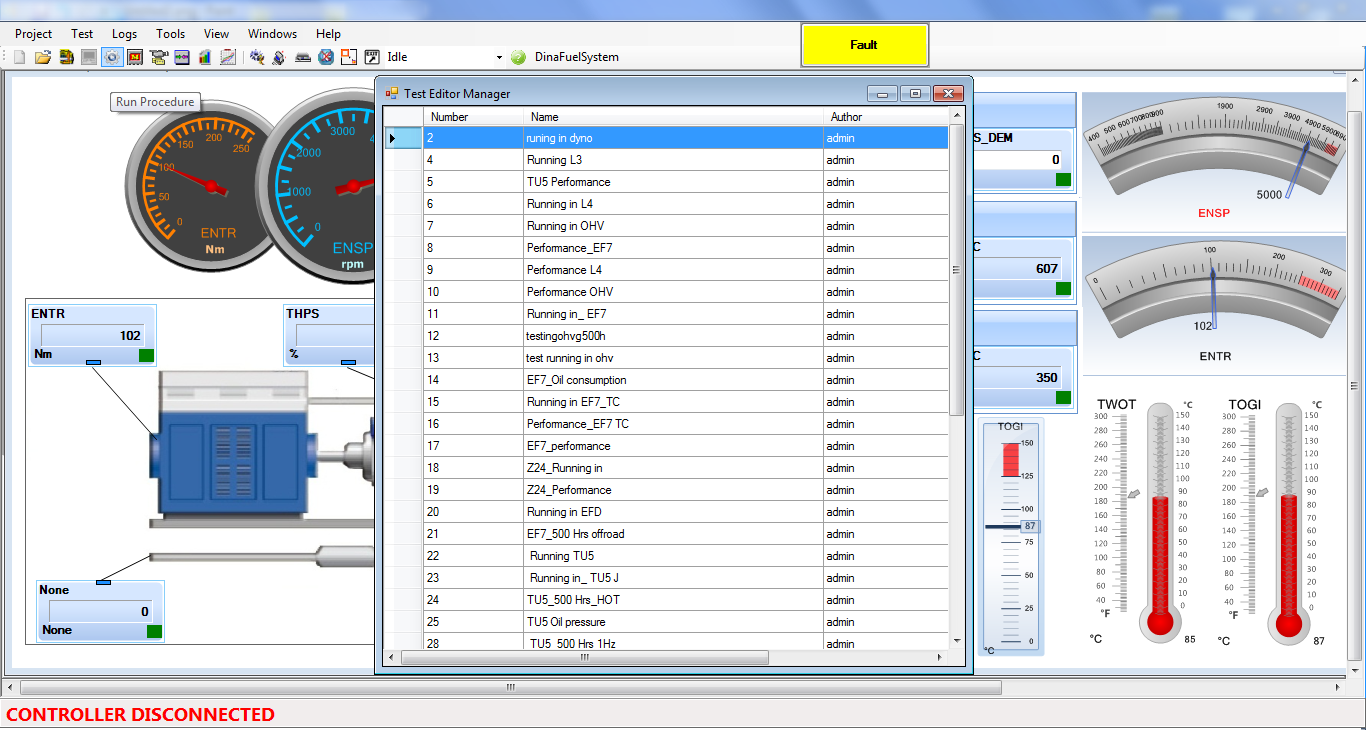Viewport: 1366px width, 730px height.
Task: Click the None widget value field showing 0
Action: pos(100,611)
